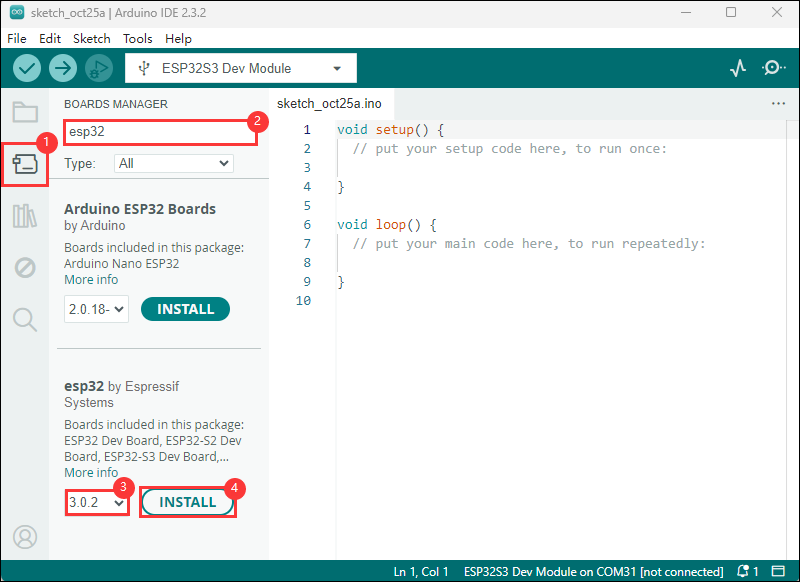Open the Type filter dropdown
Screen dimensions: 800x582
pos(174,163)
